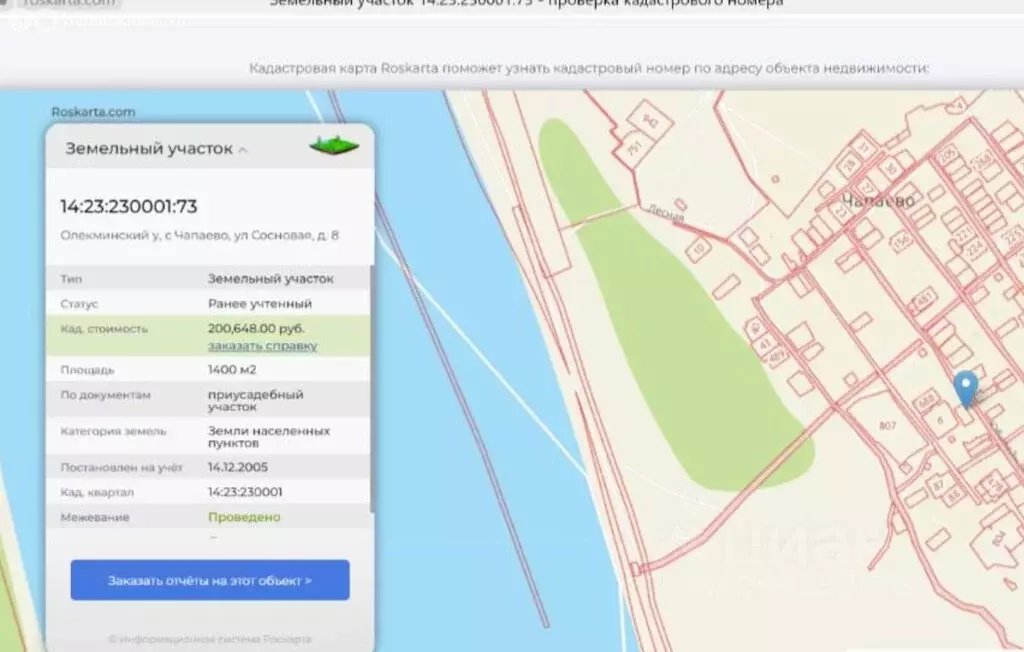Open the заказать справку link
The height and width of the screenshot is (652, 1024).
[262, 345]
